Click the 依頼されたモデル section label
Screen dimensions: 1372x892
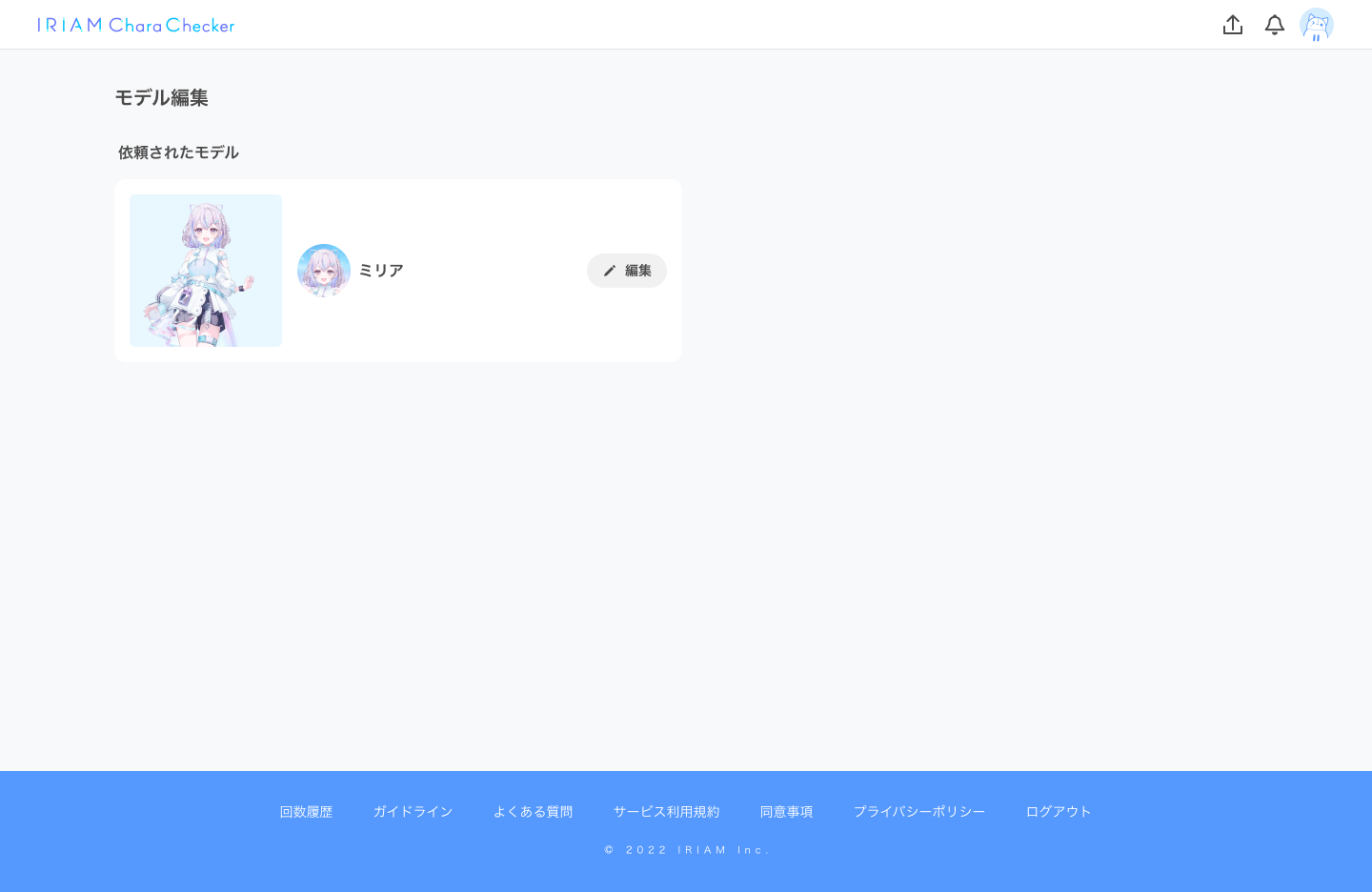point(178,152)
